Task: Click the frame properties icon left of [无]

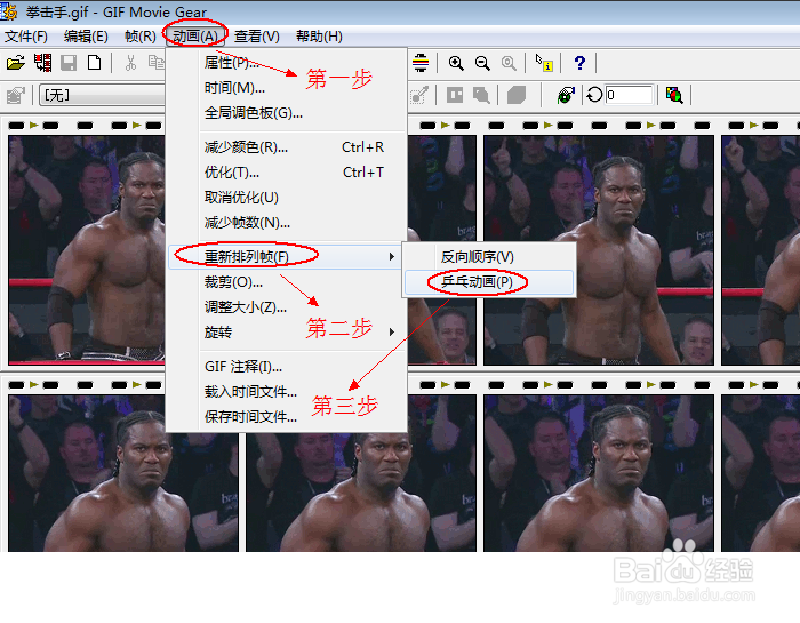Action: coord(16,95)
